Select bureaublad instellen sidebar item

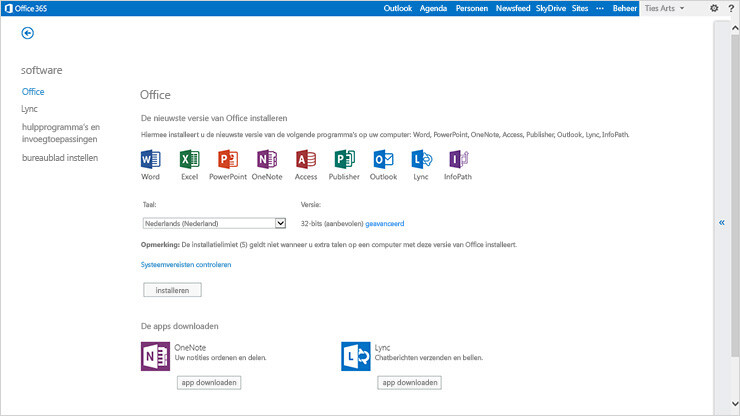click(60, 158)
